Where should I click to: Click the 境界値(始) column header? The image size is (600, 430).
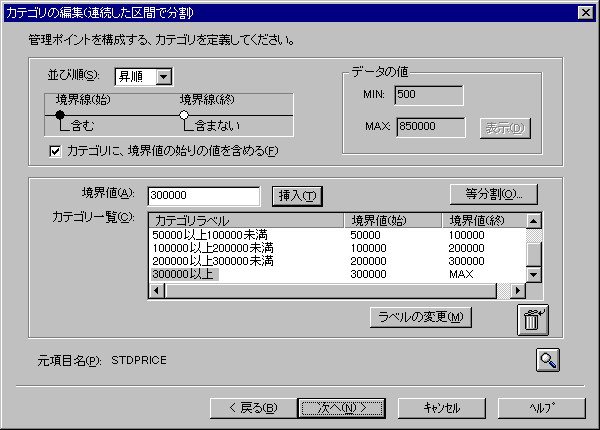(x=393, y=221)
